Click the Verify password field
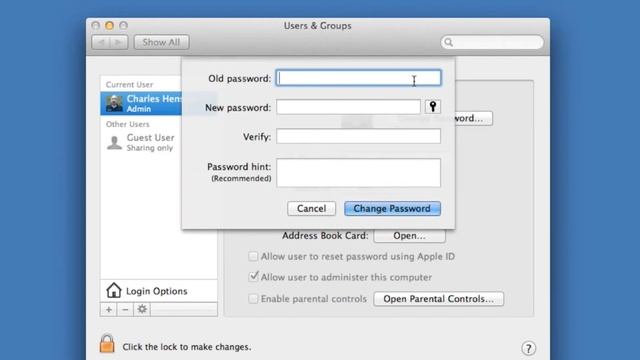Image resolution: width=640 pixels, height=360 pixels. tap(358, 136)
